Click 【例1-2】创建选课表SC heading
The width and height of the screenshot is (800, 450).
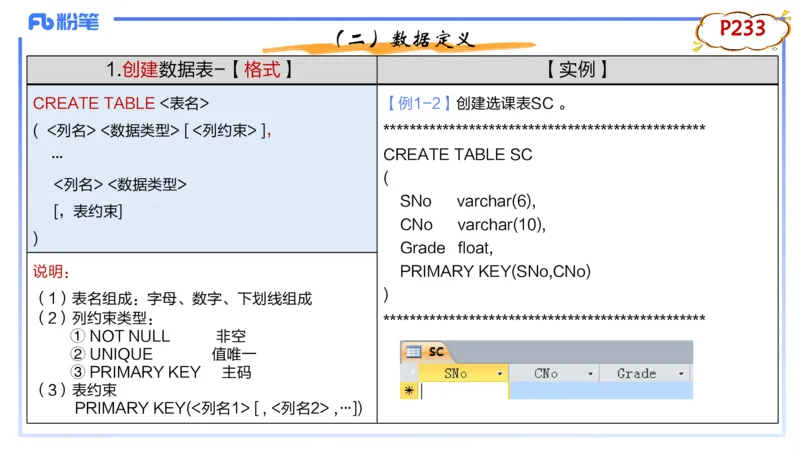pyautogui.click(x=476, y=104)
